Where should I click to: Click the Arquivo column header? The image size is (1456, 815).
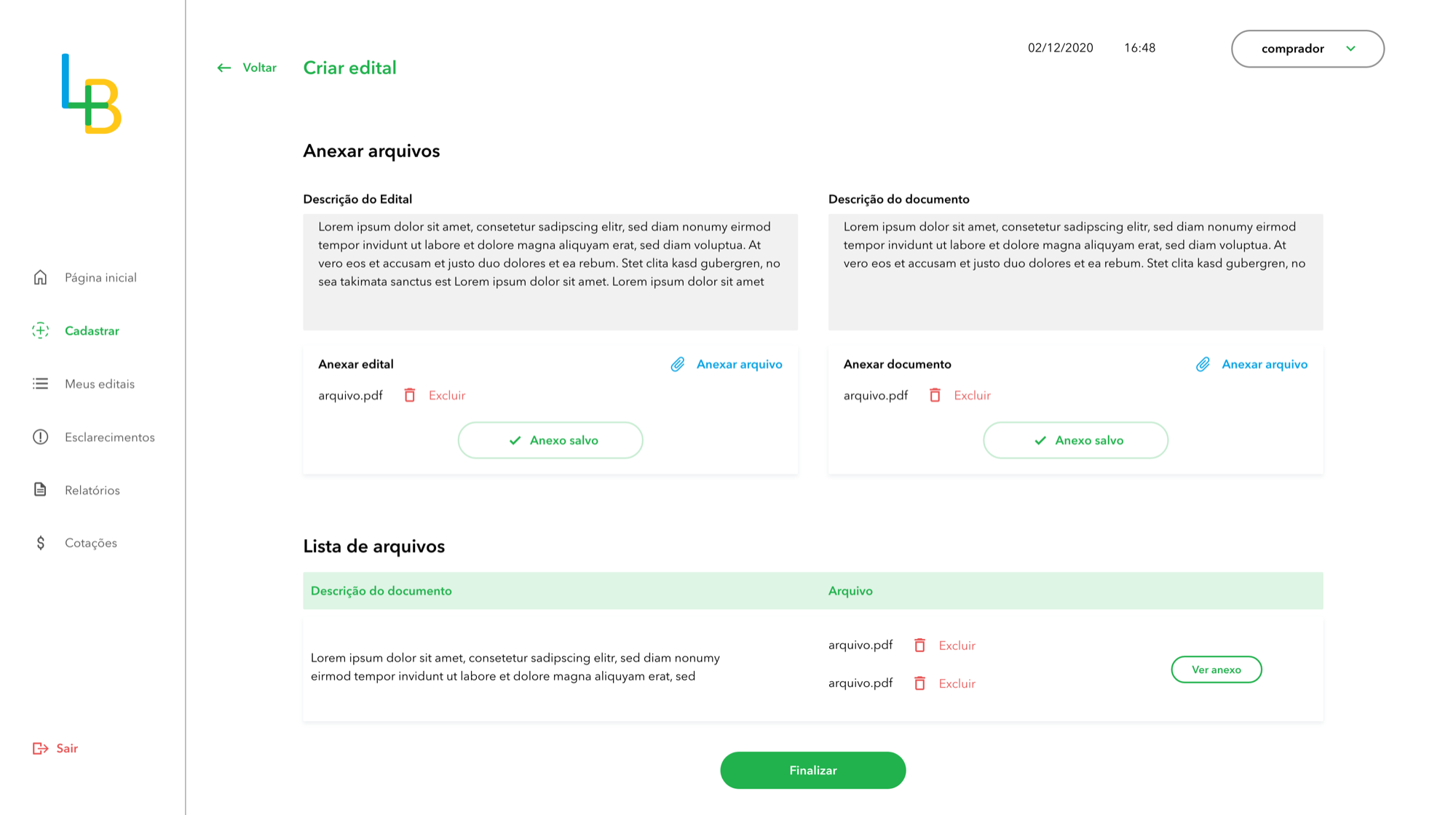click(x=850, y=591)
